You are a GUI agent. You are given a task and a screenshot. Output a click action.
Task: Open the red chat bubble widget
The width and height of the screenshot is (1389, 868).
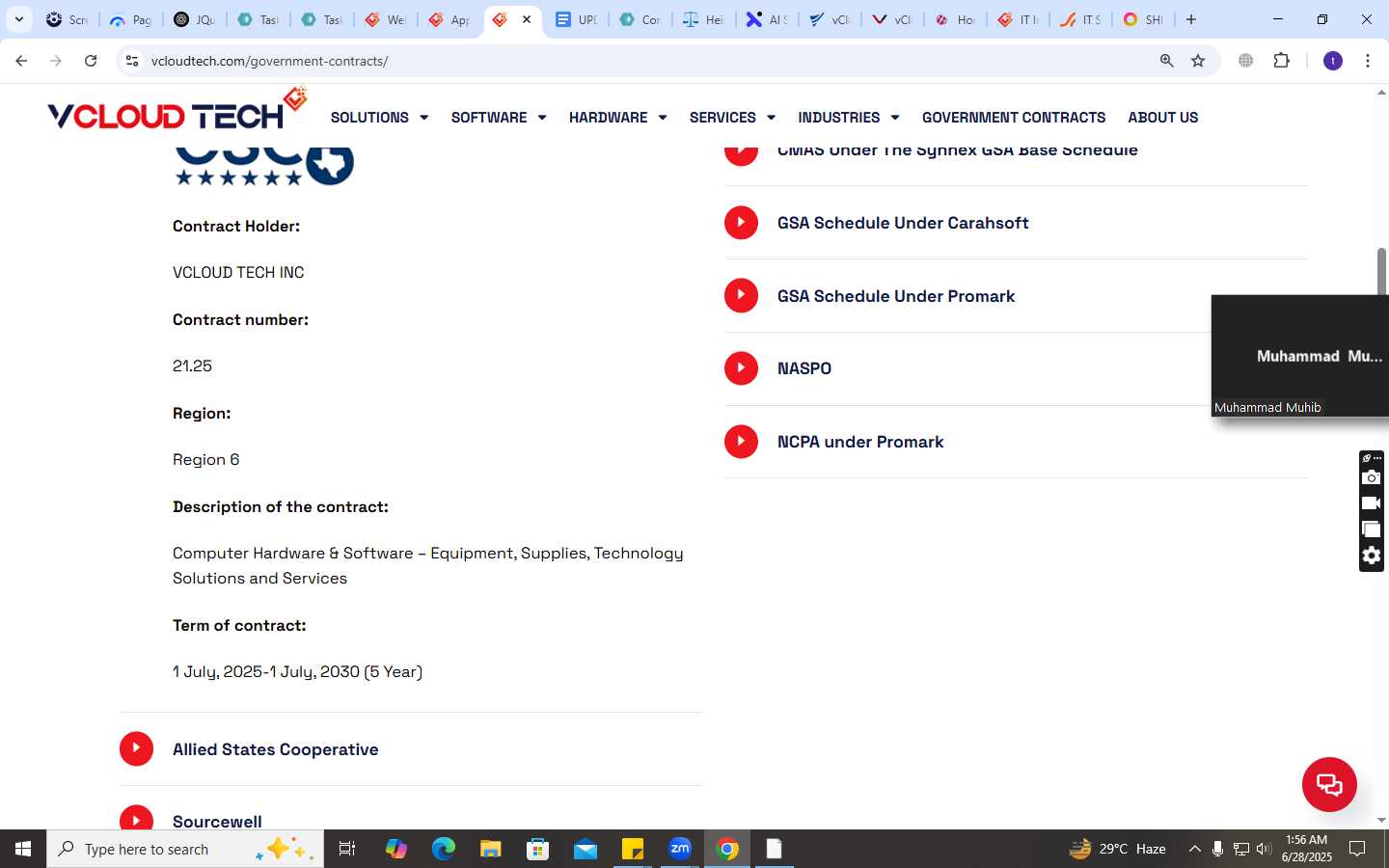[1329, 784]
